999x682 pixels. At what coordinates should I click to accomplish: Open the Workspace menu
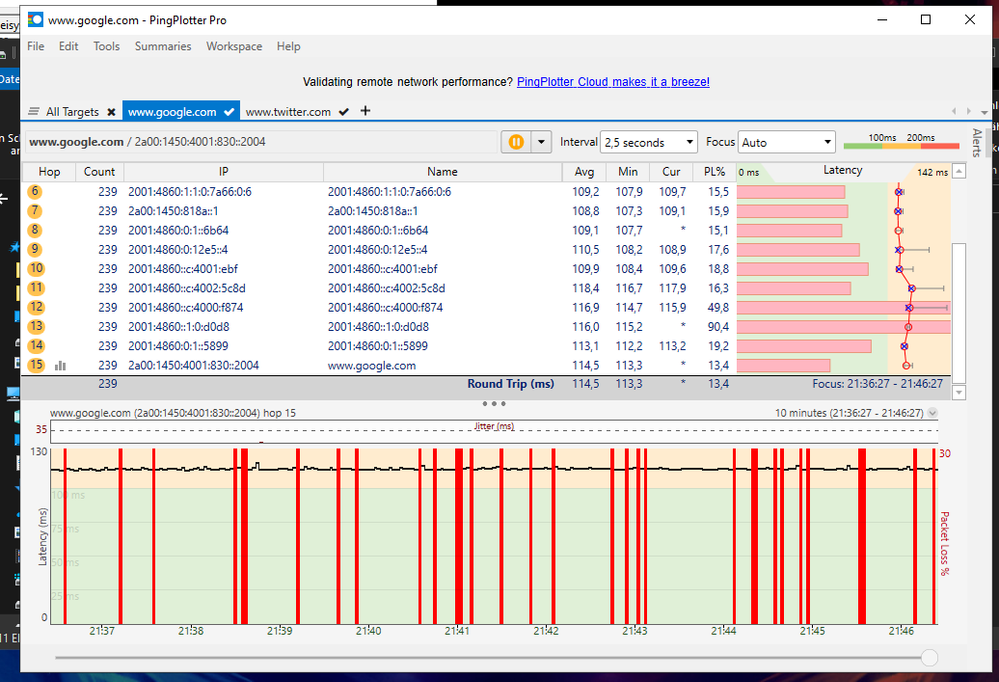pos(234,46)
